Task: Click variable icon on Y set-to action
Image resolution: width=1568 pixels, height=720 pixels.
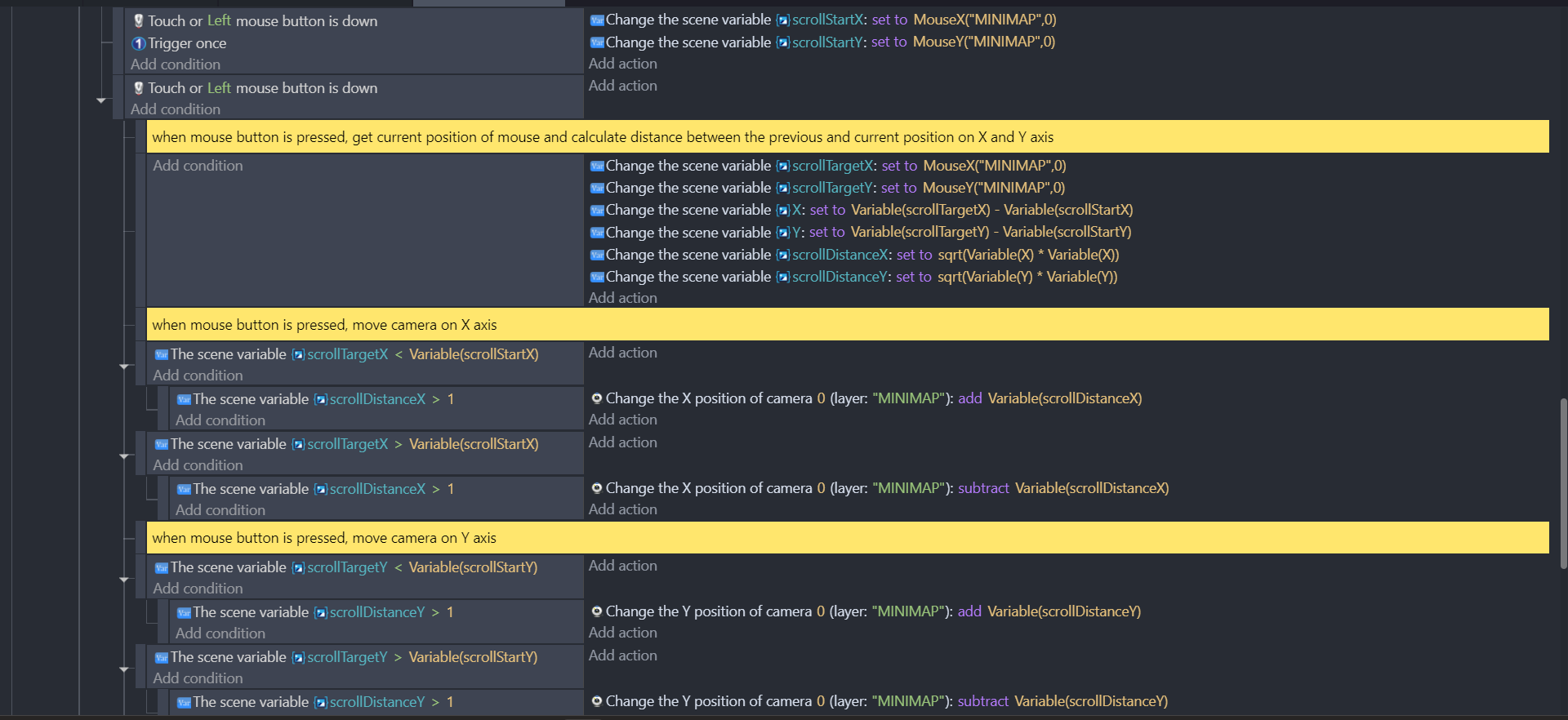Action: pos(597,233)
